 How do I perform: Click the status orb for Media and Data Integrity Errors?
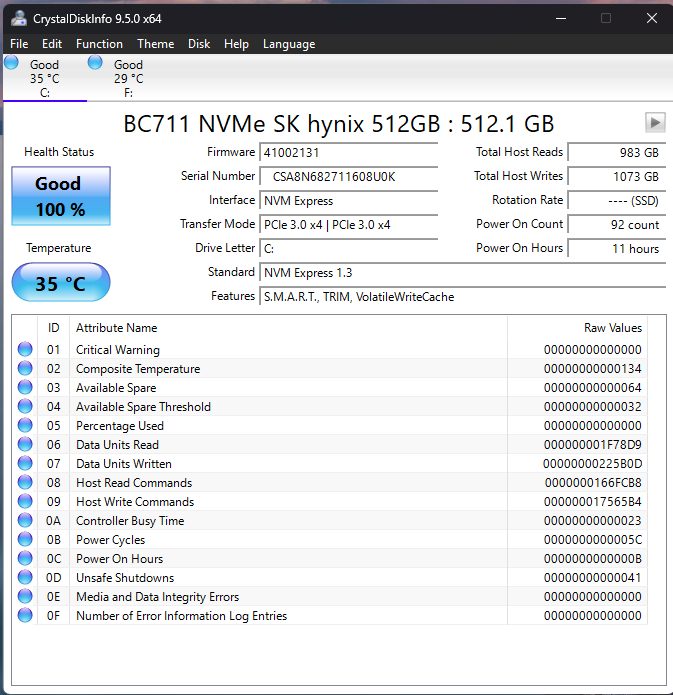coord(25,596)
